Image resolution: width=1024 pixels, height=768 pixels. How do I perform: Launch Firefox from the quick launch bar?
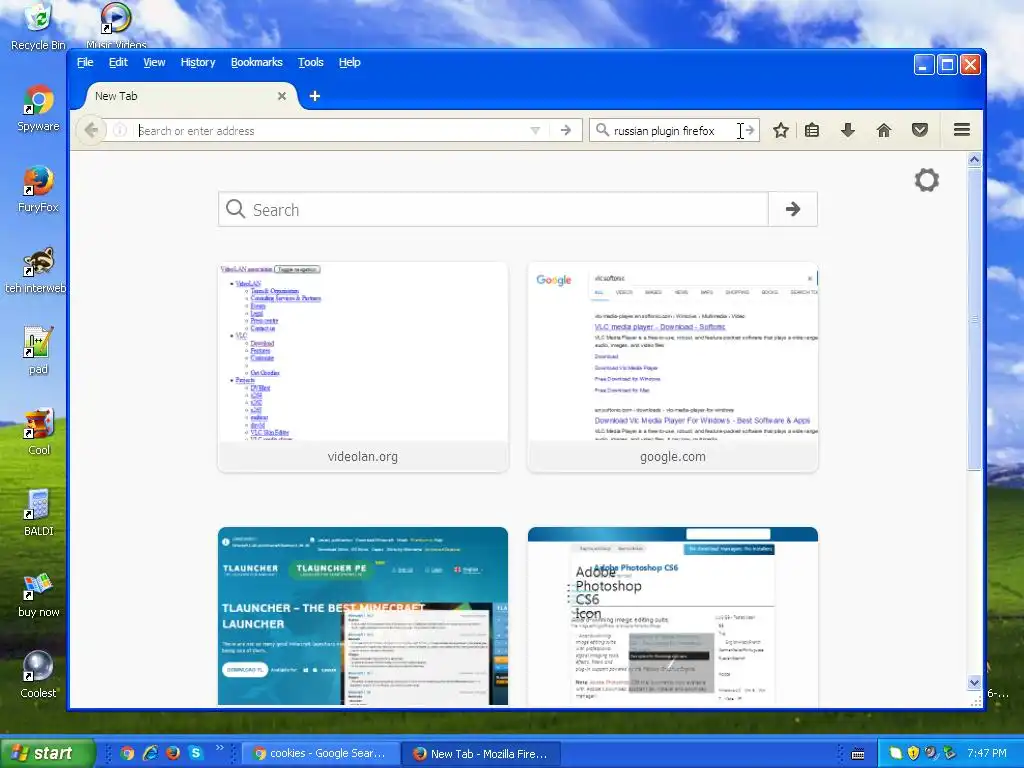point(173,753)
